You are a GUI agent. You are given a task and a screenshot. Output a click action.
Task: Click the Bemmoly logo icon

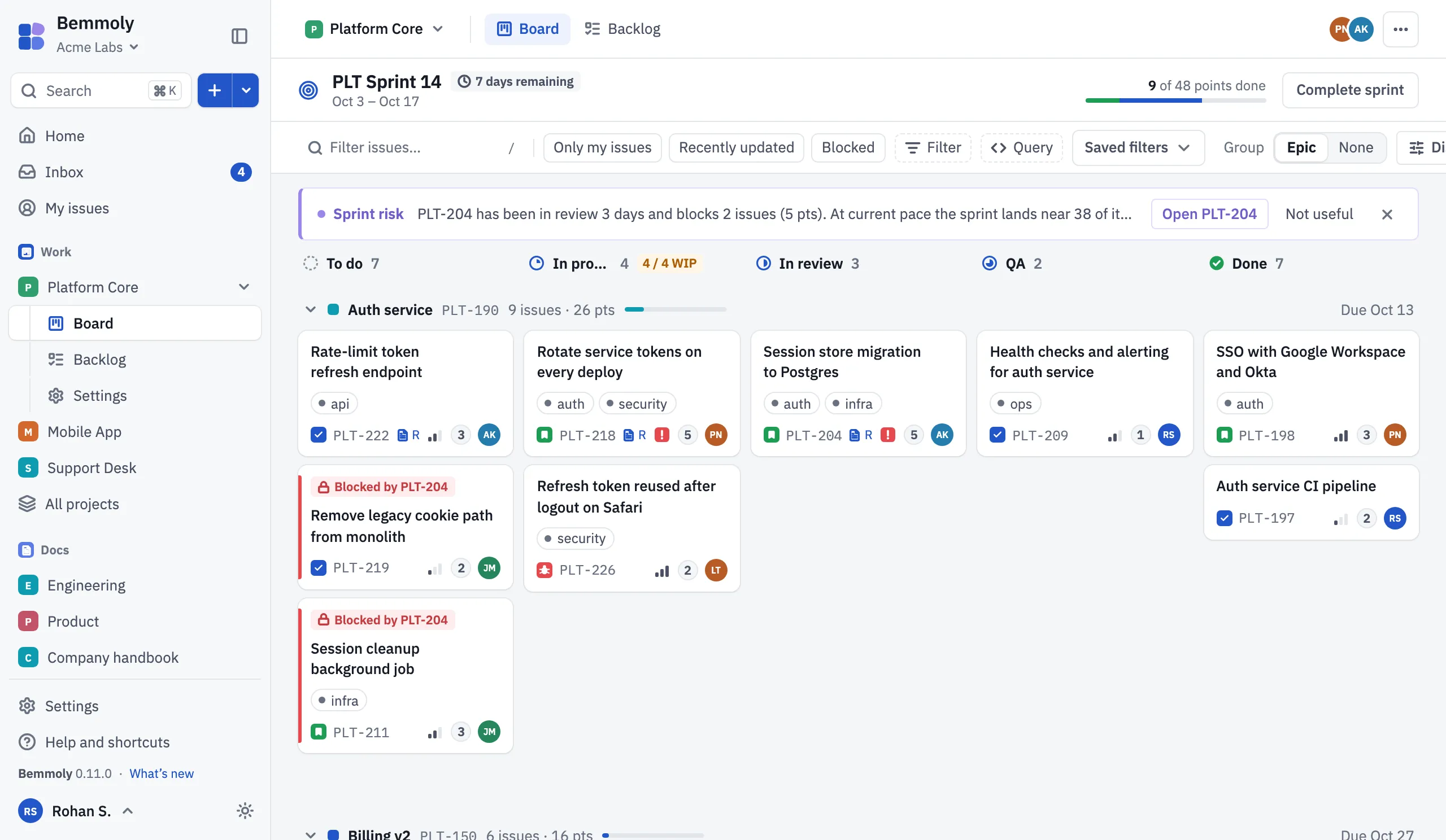point(31,36)
